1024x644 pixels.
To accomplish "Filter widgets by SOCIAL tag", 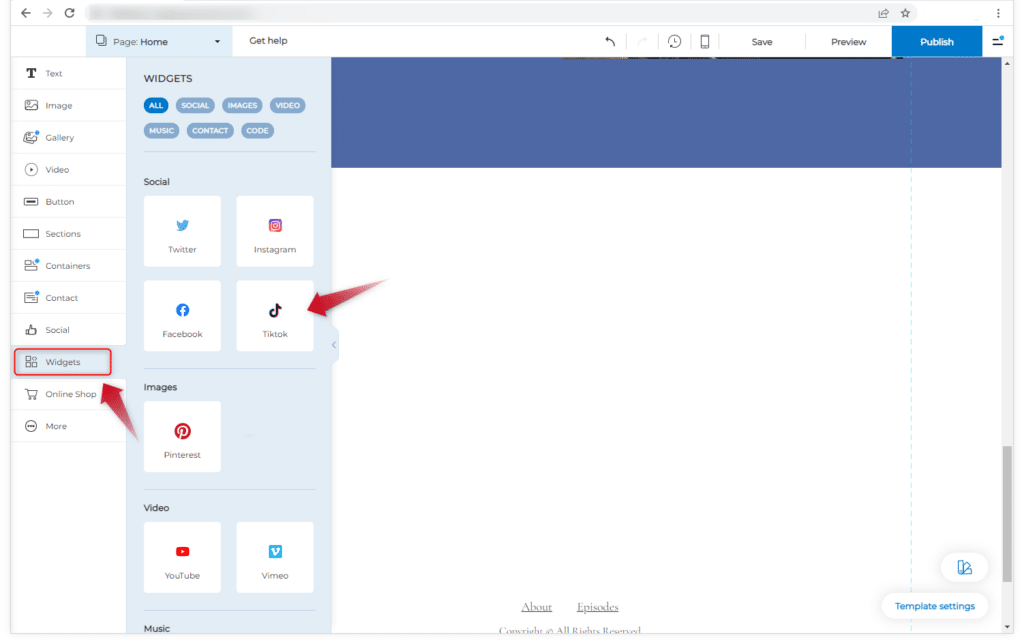I will [x=195, y=105].
